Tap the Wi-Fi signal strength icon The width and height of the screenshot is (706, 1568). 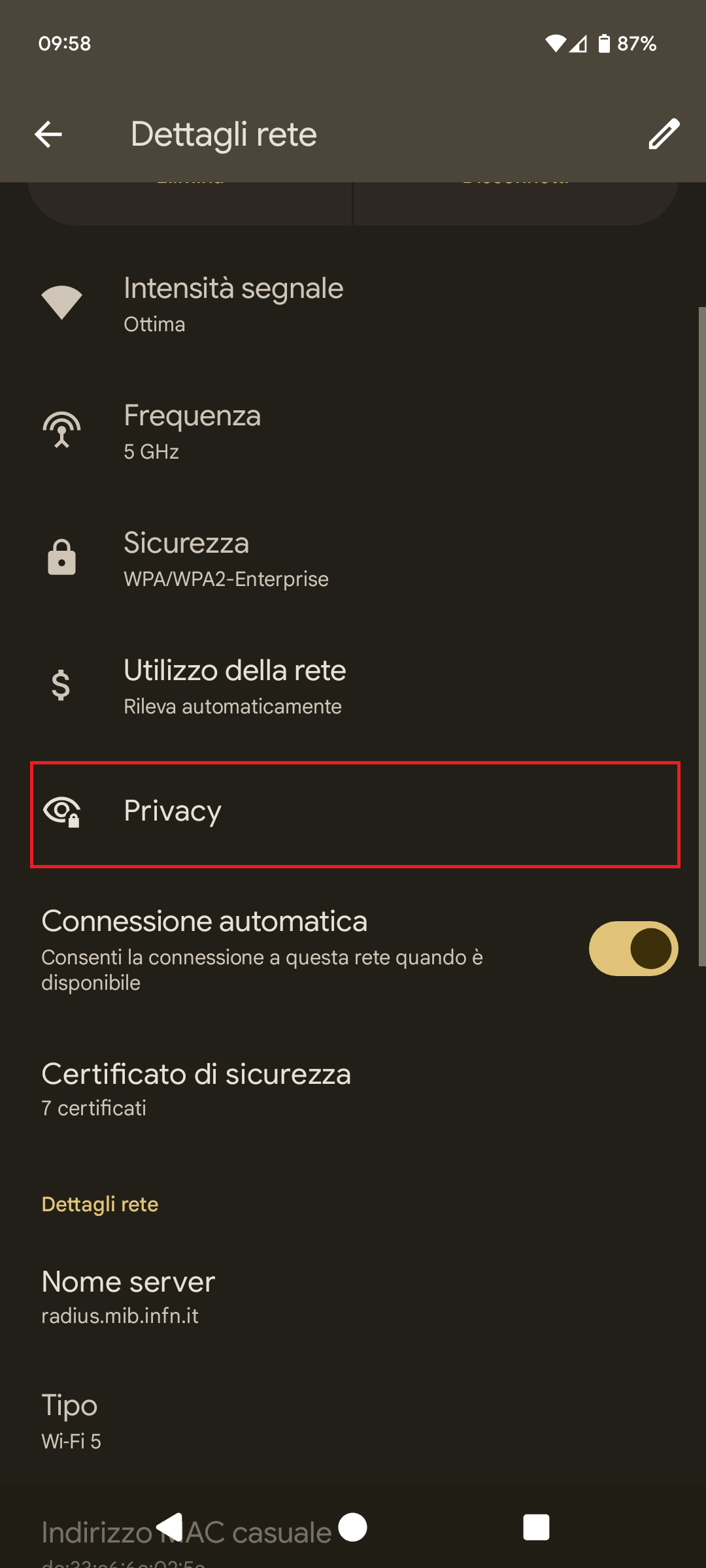pyautogui.click(x=61, y=303)
